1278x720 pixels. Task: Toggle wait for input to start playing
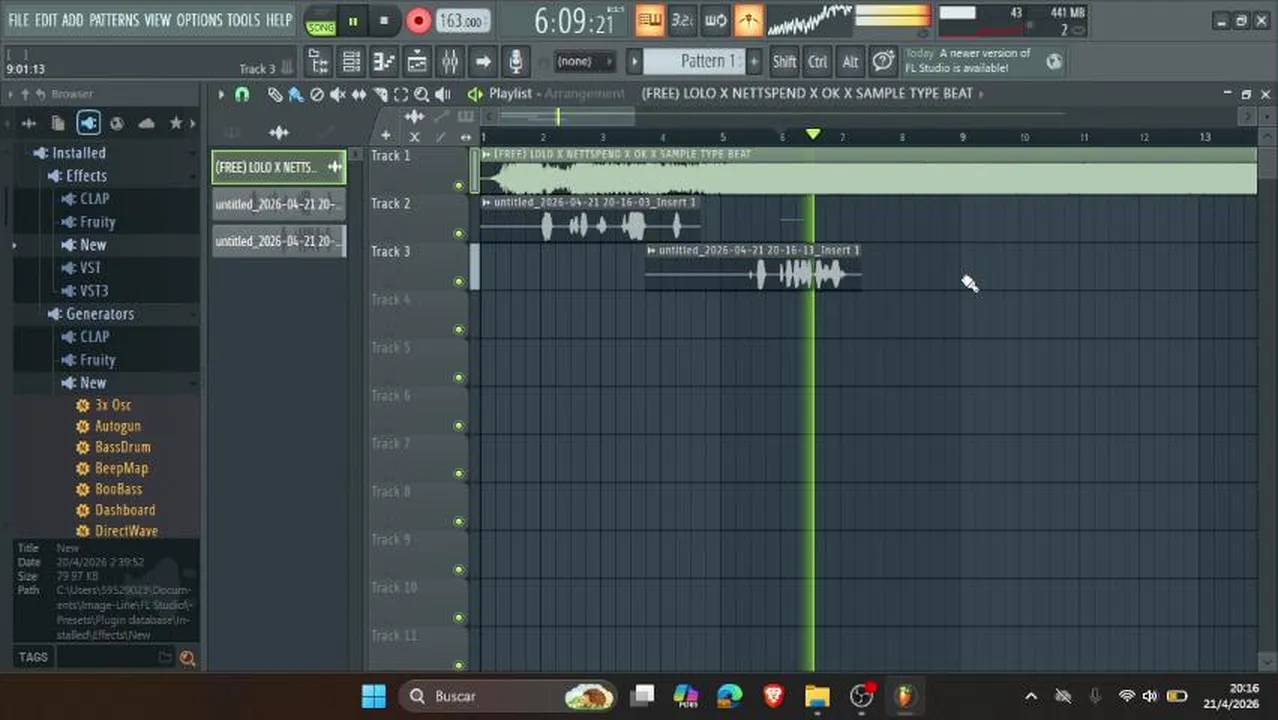click(x=716, y=20)
